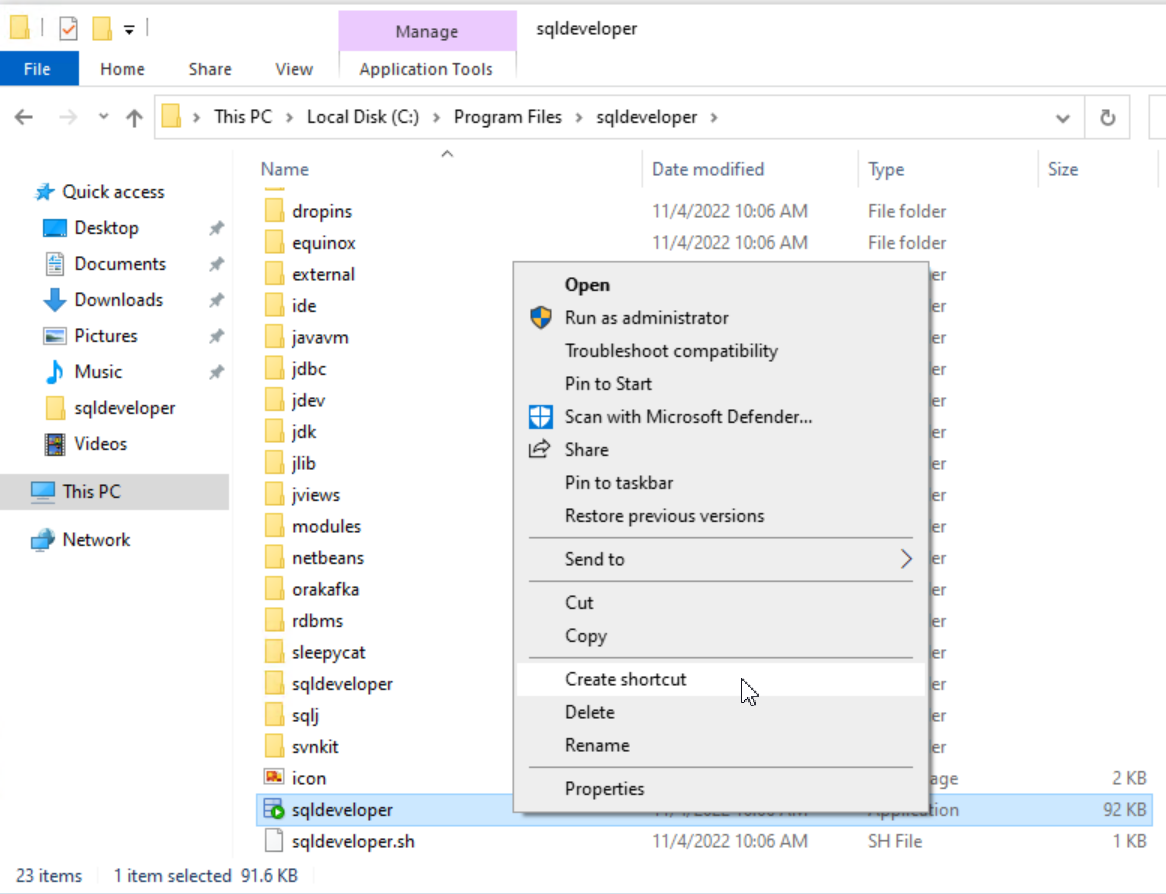Viewport: 1166px width, 894px height.
Task: Click Local Disk (C:) in the breadcrumb
Action: click(x=363, y=117)
